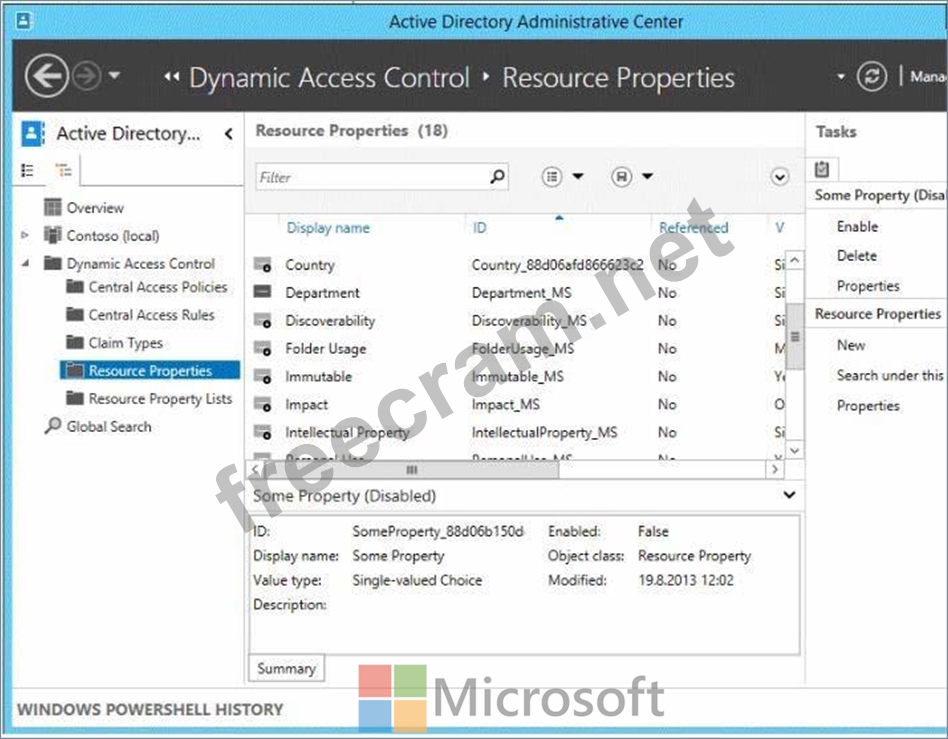
Task: Click the Country row's property icon
Action: point(263,264)
